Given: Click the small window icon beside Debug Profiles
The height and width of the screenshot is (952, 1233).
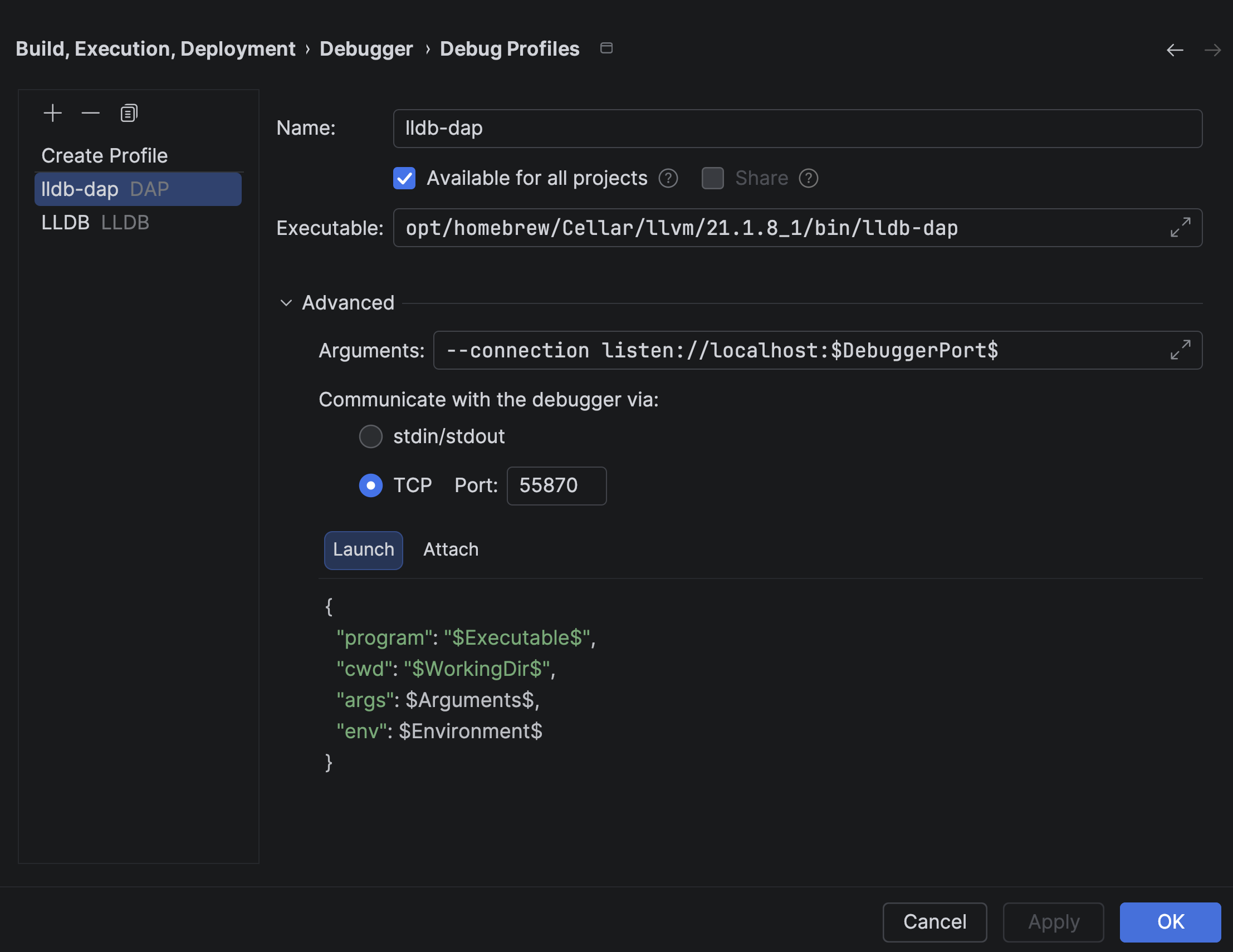Looking at the screenshot, I should tap(606, 48).
